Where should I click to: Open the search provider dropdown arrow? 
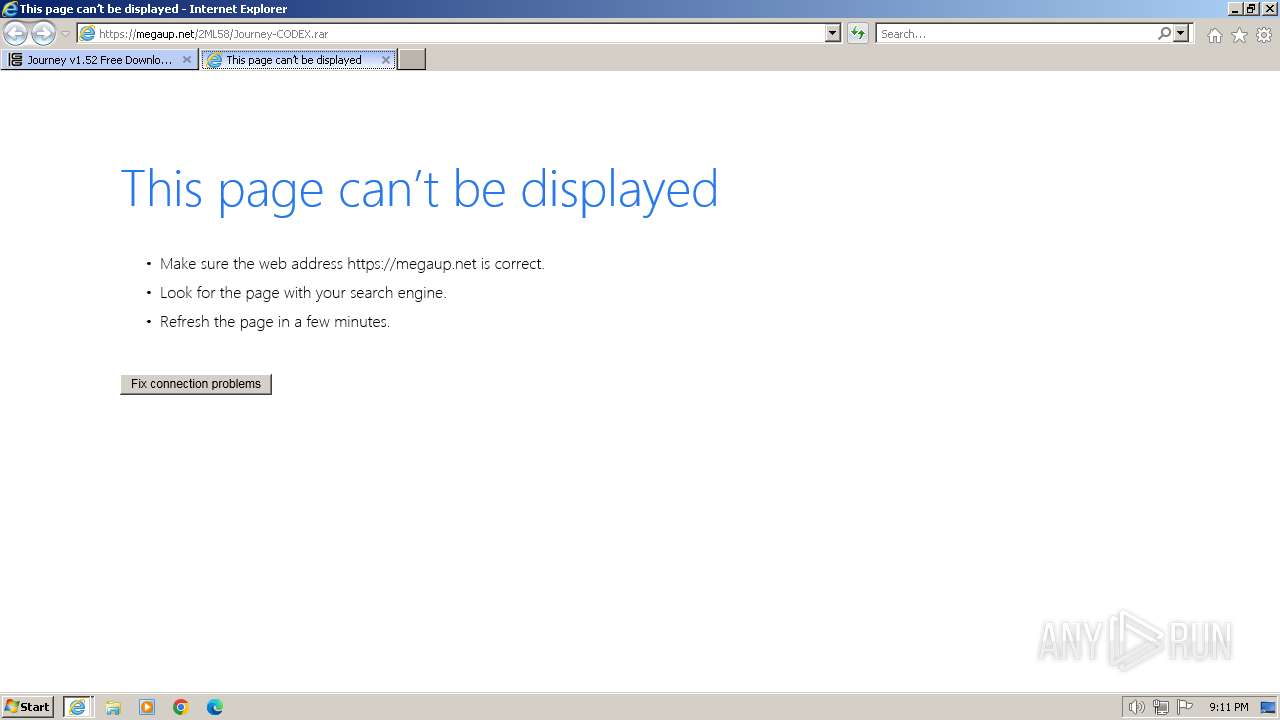tap(1182, 34)
